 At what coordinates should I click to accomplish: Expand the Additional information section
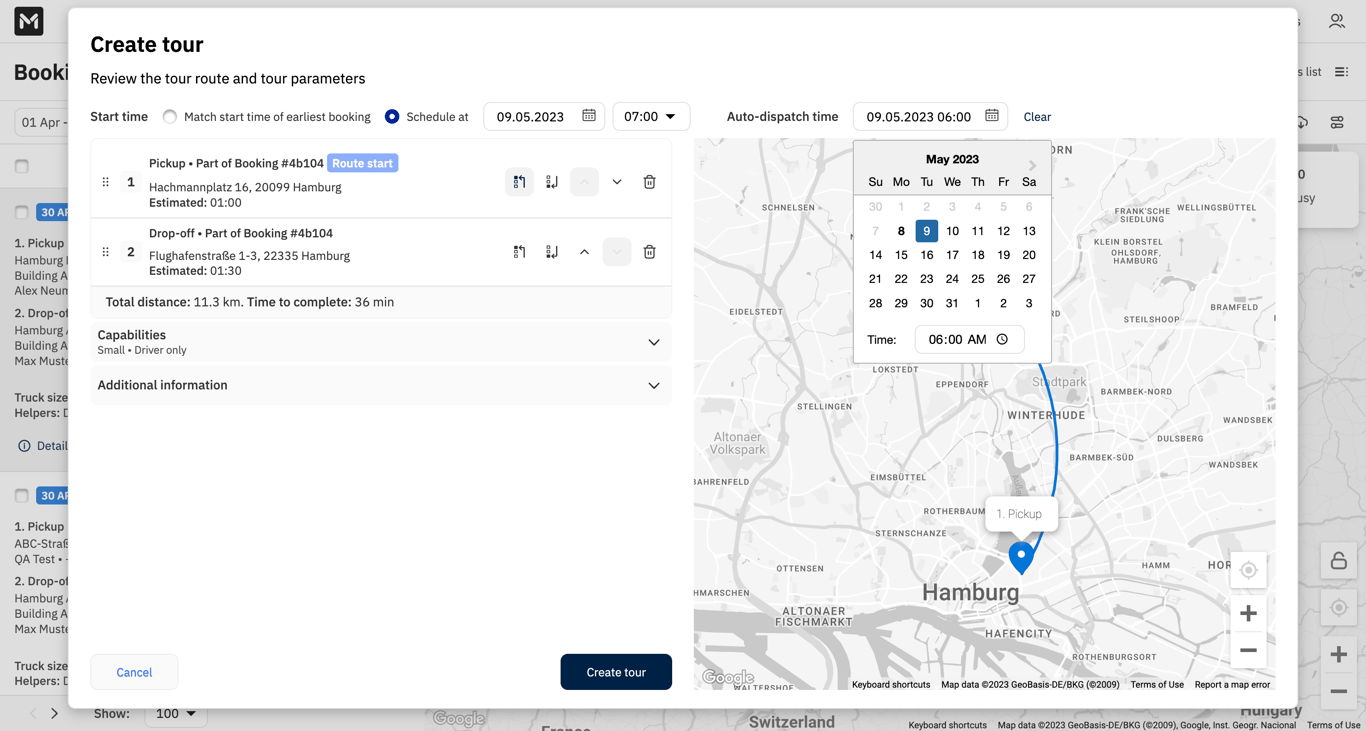pos(381,385)
